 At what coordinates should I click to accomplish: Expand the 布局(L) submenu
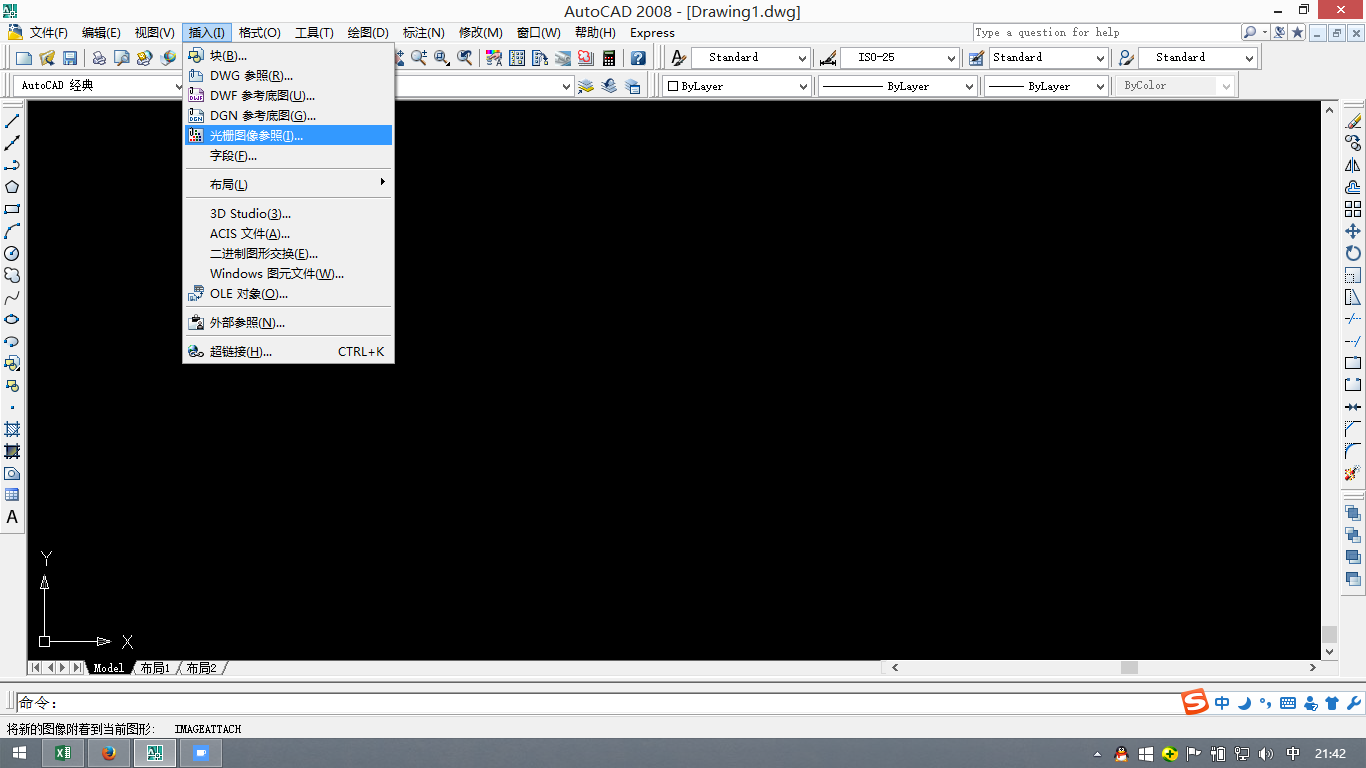(x=288, y=184)
